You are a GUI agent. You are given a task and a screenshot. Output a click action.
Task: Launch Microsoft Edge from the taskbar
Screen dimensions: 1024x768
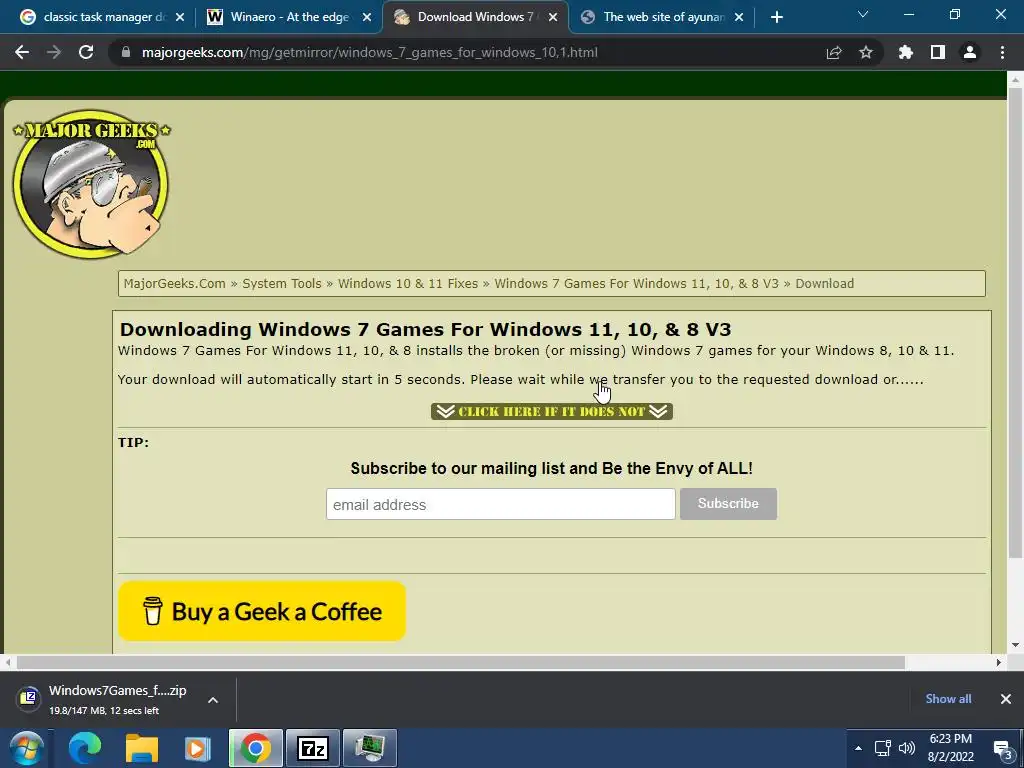coord(85,748)
